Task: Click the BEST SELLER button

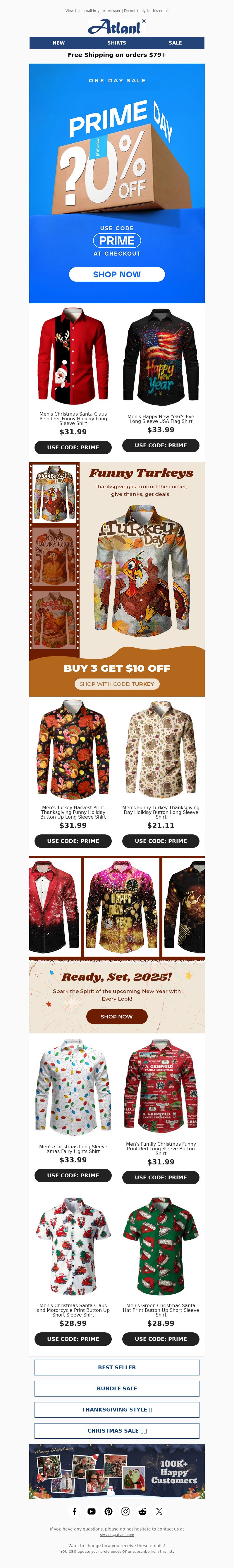Action: pyautogui.click(x=117, y=1367)
